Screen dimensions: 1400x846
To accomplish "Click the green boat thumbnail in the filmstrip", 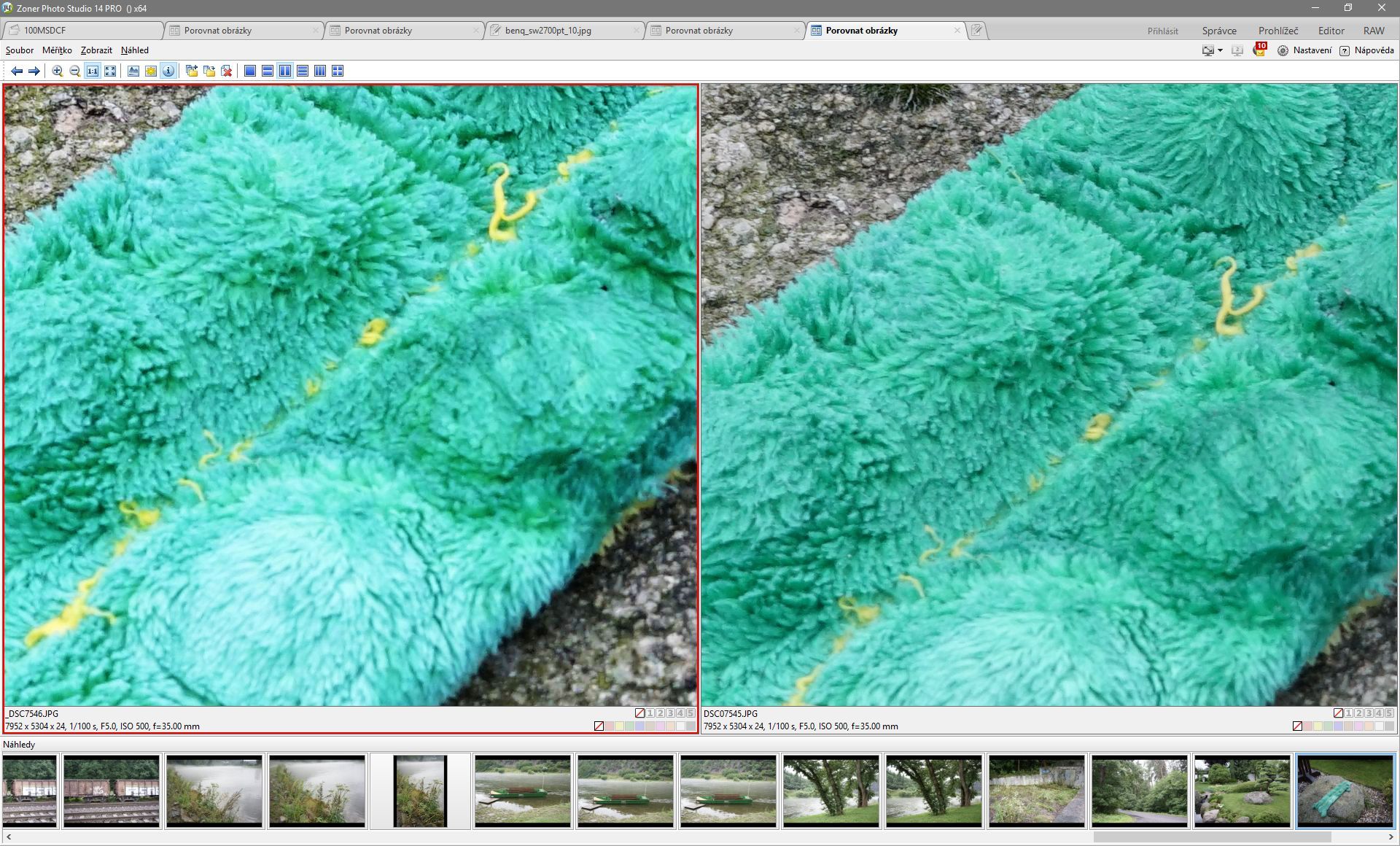I will pyautogui.click(x=522, y=791).
